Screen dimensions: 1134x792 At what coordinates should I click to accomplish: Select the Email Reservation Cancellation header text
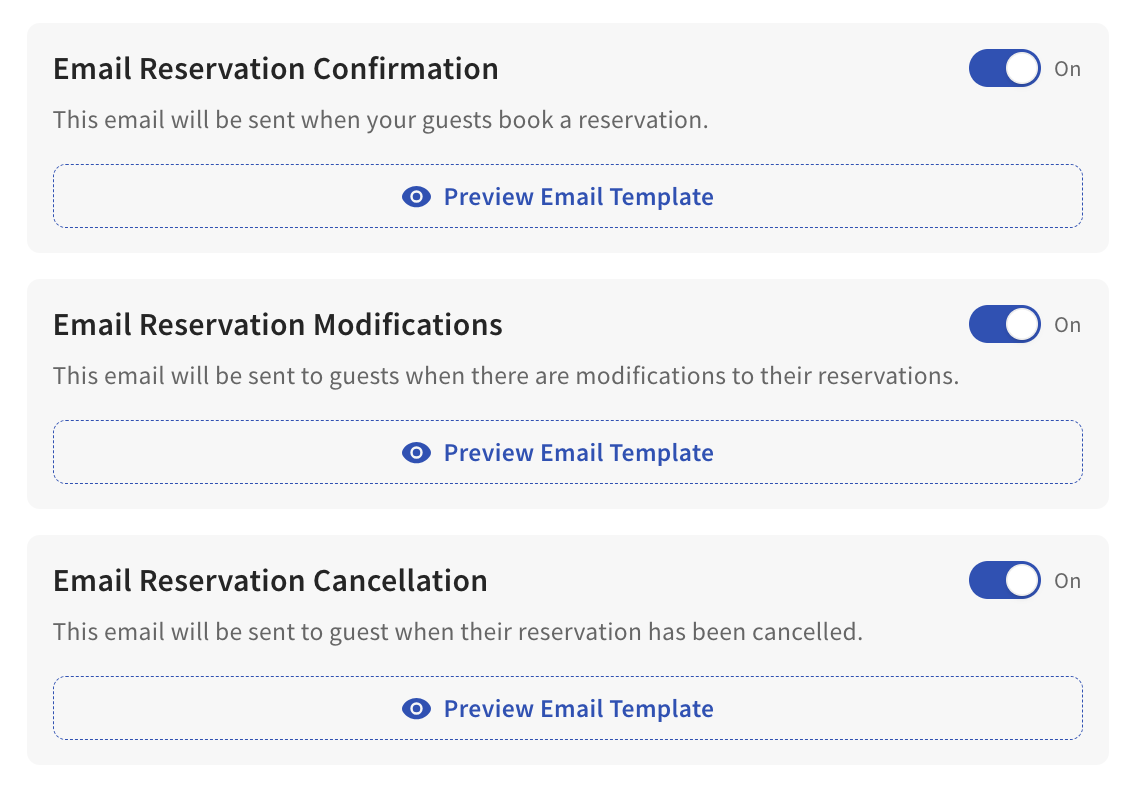(x=270, y=580)
